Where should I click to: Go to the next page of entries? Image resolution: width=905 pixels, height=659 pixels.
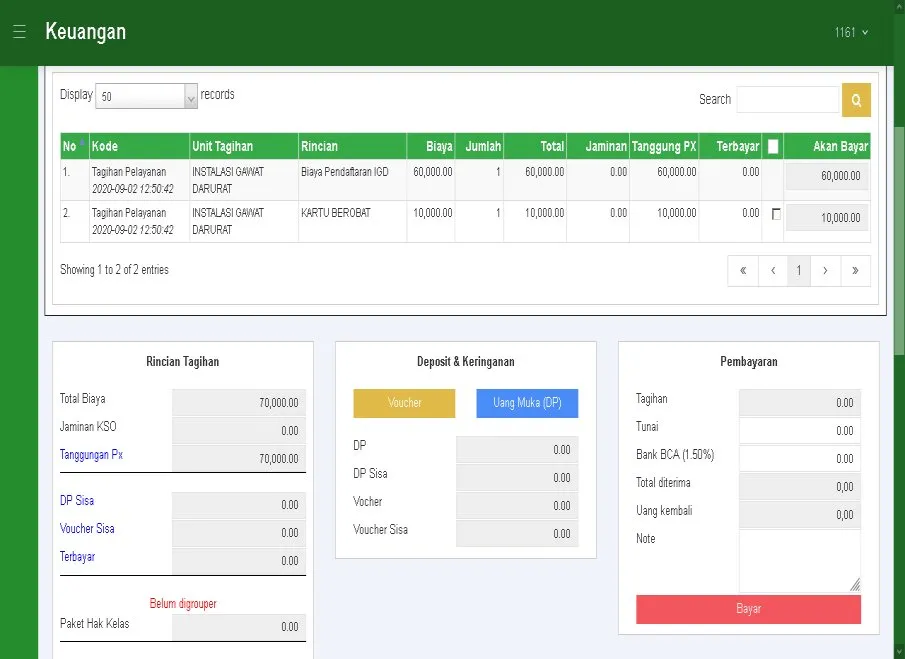pos(825,271)
